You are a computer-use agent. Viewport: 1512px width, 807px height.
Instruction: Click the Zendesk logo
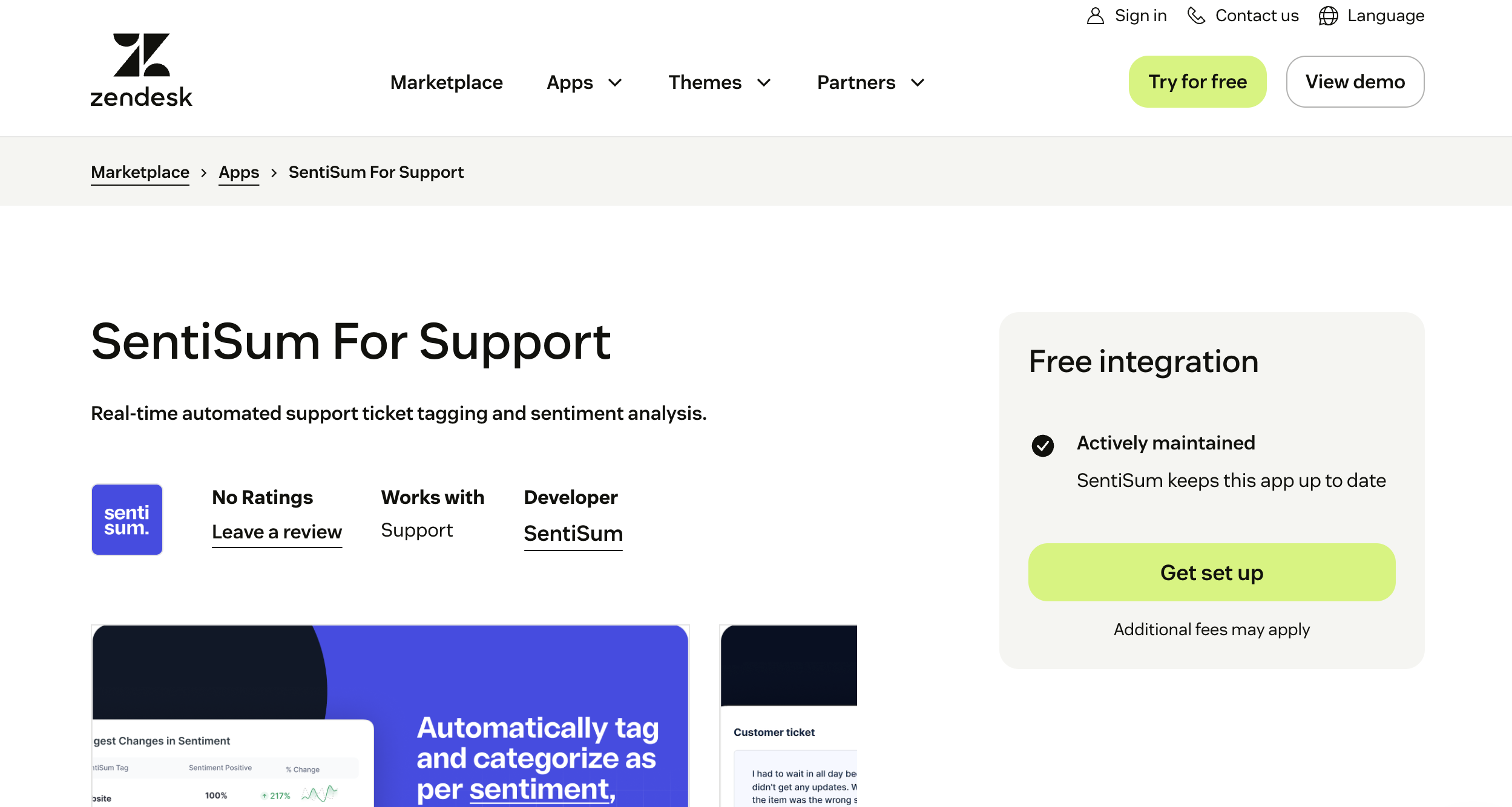pos(140,69)
